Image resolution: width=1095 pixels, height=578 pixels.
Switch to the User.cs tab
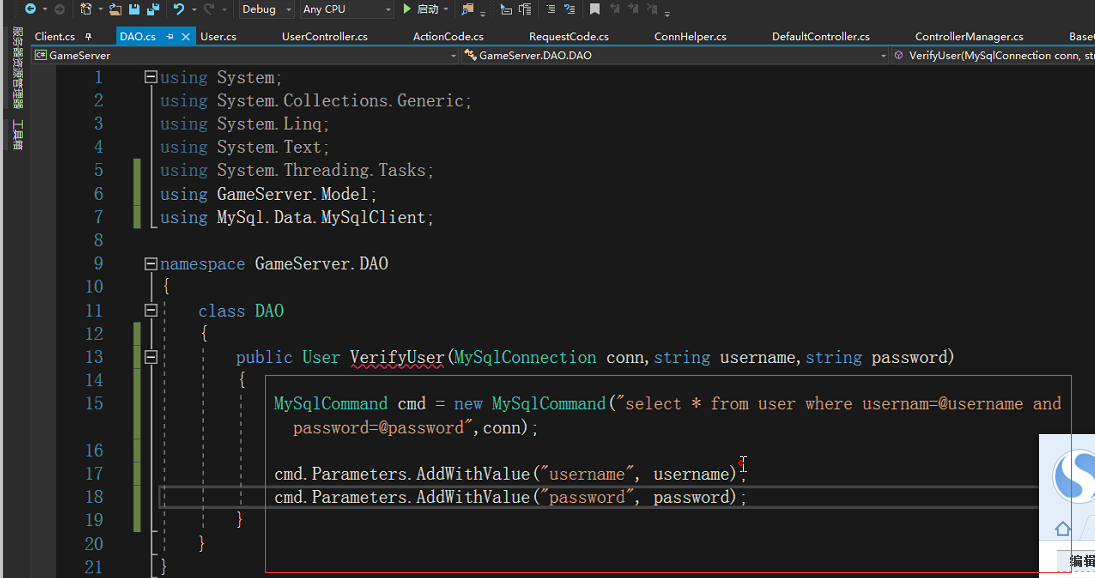coord(218,36)
